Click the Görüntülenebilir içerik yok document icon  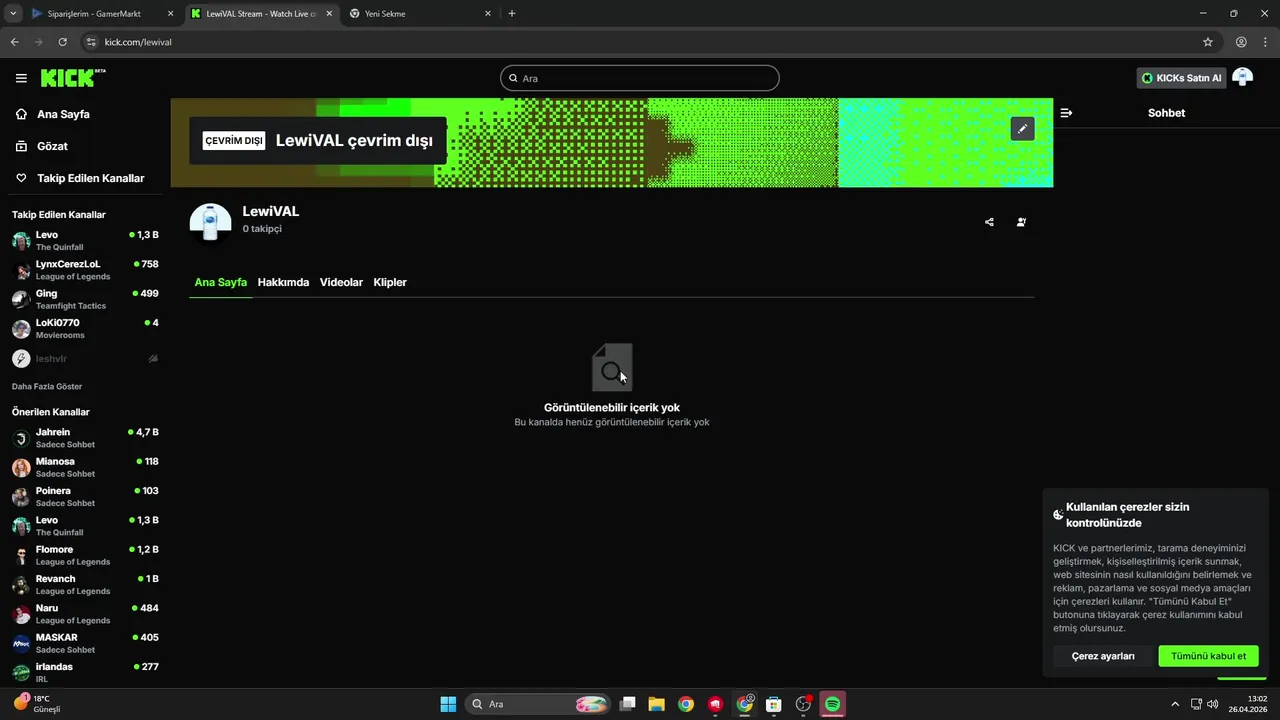coord(612,367)
